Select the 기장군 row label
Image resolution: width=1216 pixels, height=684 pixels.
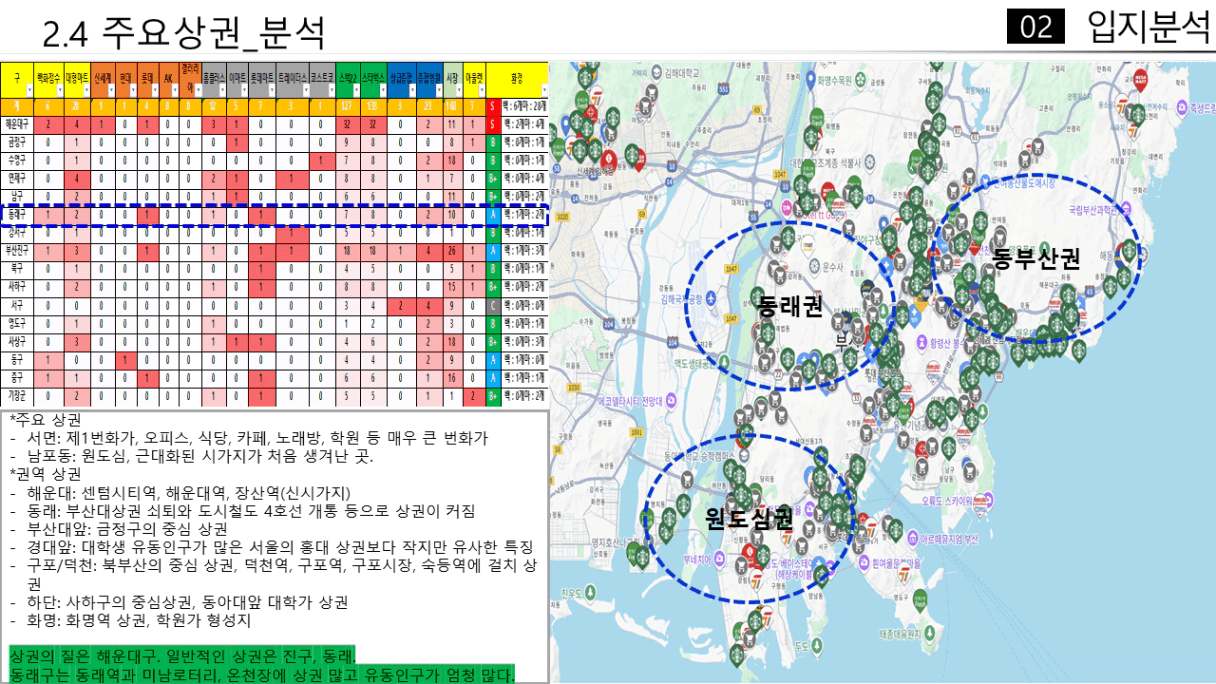(x=18, y=396)
